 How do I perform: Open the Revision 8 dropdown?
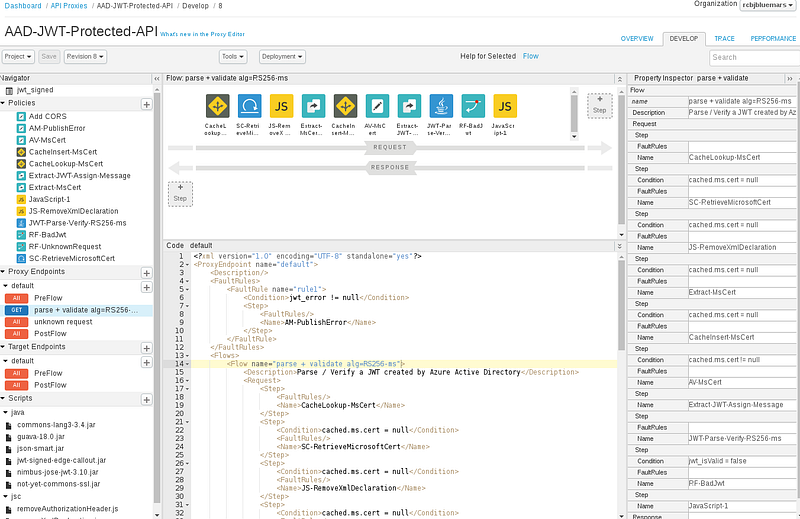[x=85, y=57]
